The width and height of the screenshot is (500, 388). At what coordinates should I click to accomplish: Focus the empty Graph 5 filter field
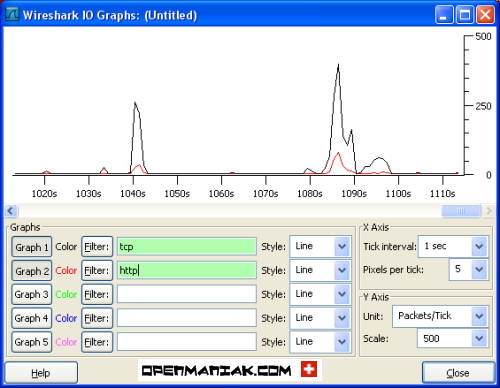click(187, 342)
